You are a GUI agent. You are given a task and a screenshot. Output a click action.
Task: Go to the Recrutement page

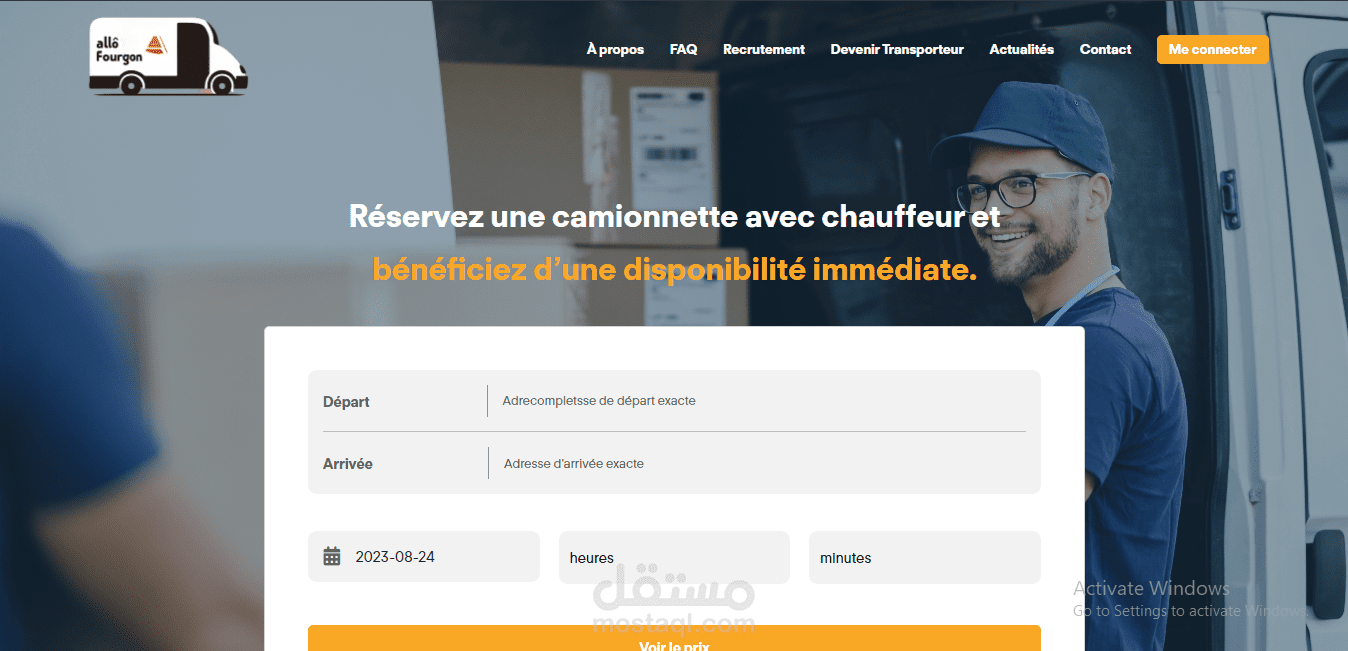tap(764, 49)
